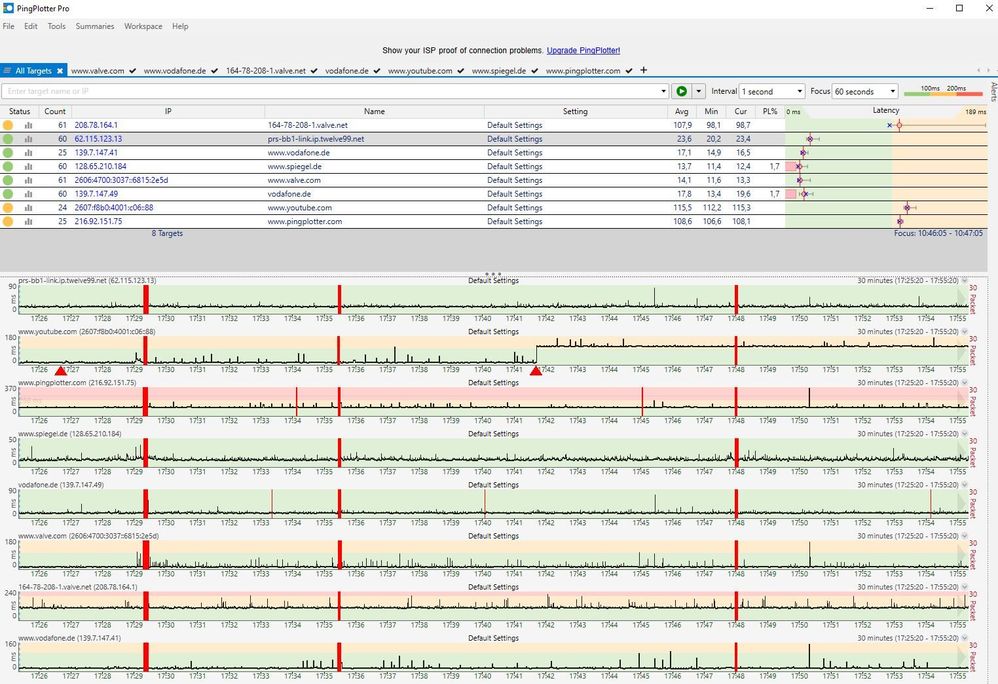This screenshot has height=684, width=998.
Task: Open the Focus dropdown showing 60 seconds
Action: (x=865, y=91)
